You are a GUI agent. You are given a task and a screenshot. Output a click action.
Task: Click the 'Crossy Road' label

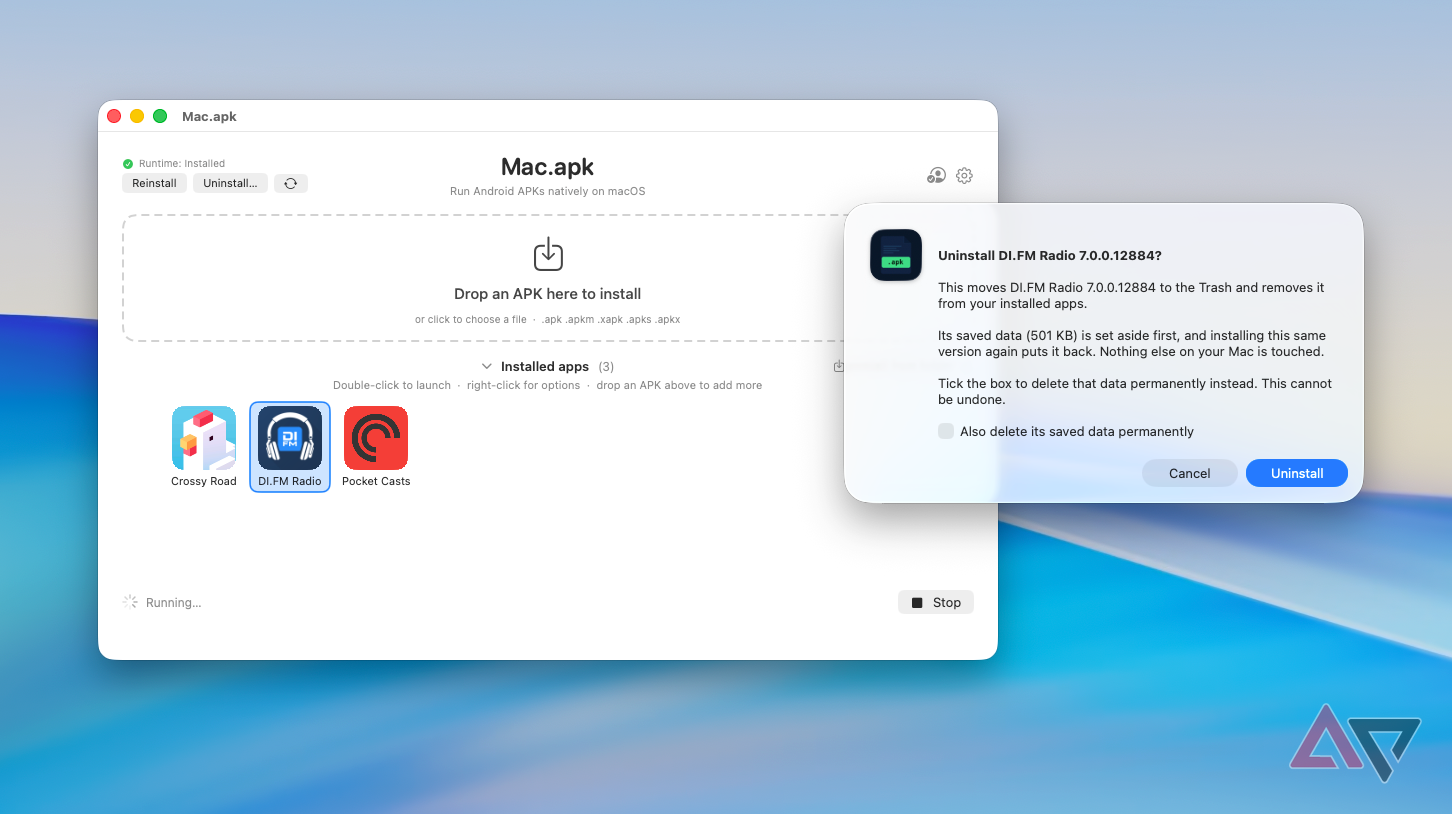[x=204, y=481]
